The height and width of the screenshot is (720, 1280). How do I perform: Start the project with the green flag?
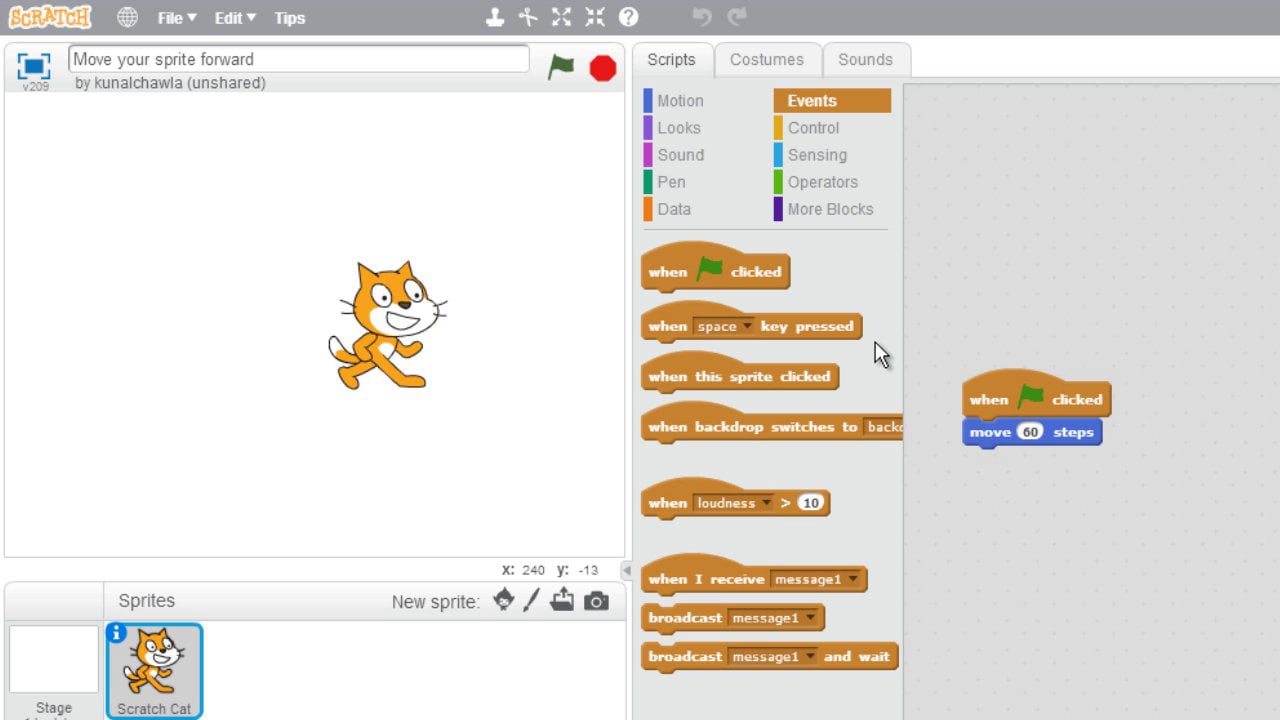pyautogui.click(x=561, y=67)
